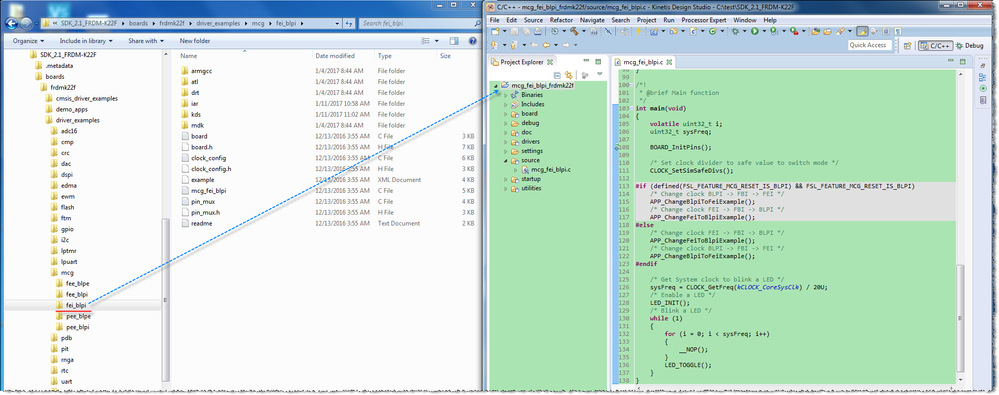Click the New C source file icon
Image resolution: width=999 pixels, height=395 pixels.
[x=693, y=31]
